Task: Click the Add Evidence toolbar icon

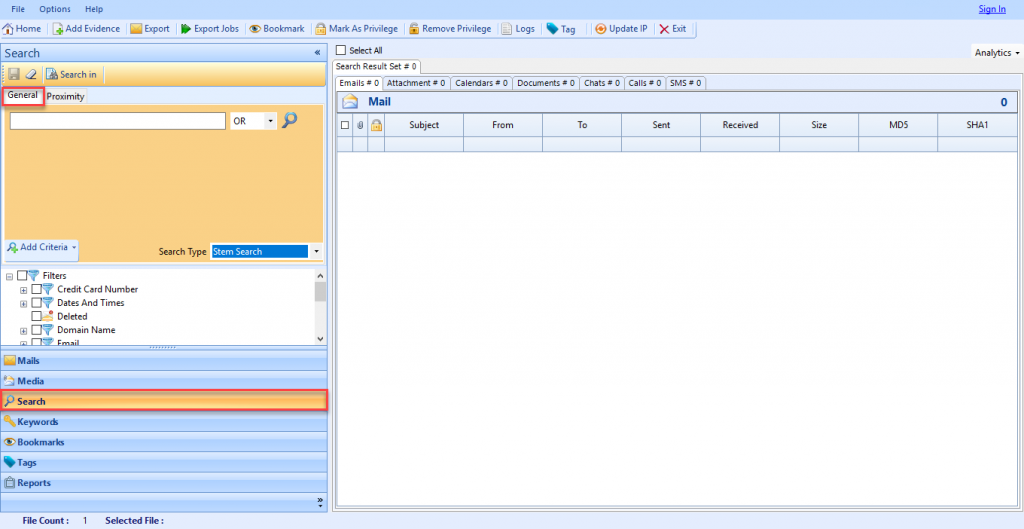Action: click(x=58, y=29)
